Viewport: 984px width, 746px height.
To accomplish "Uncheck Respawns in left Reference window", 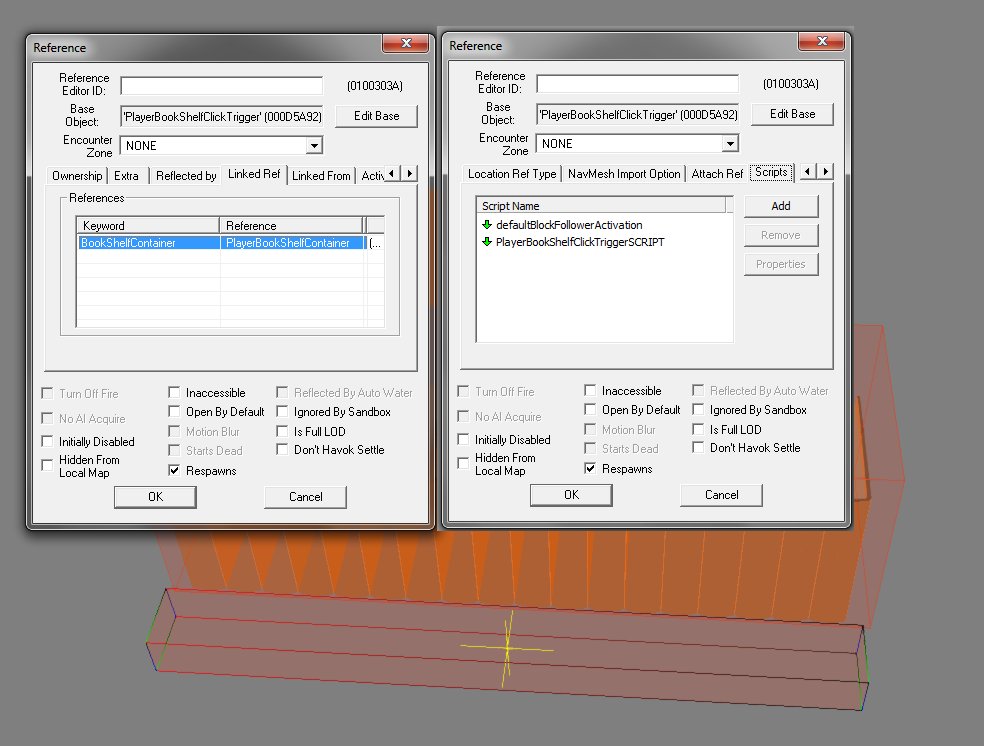I will pyautogui.click(x=174, y=470).
